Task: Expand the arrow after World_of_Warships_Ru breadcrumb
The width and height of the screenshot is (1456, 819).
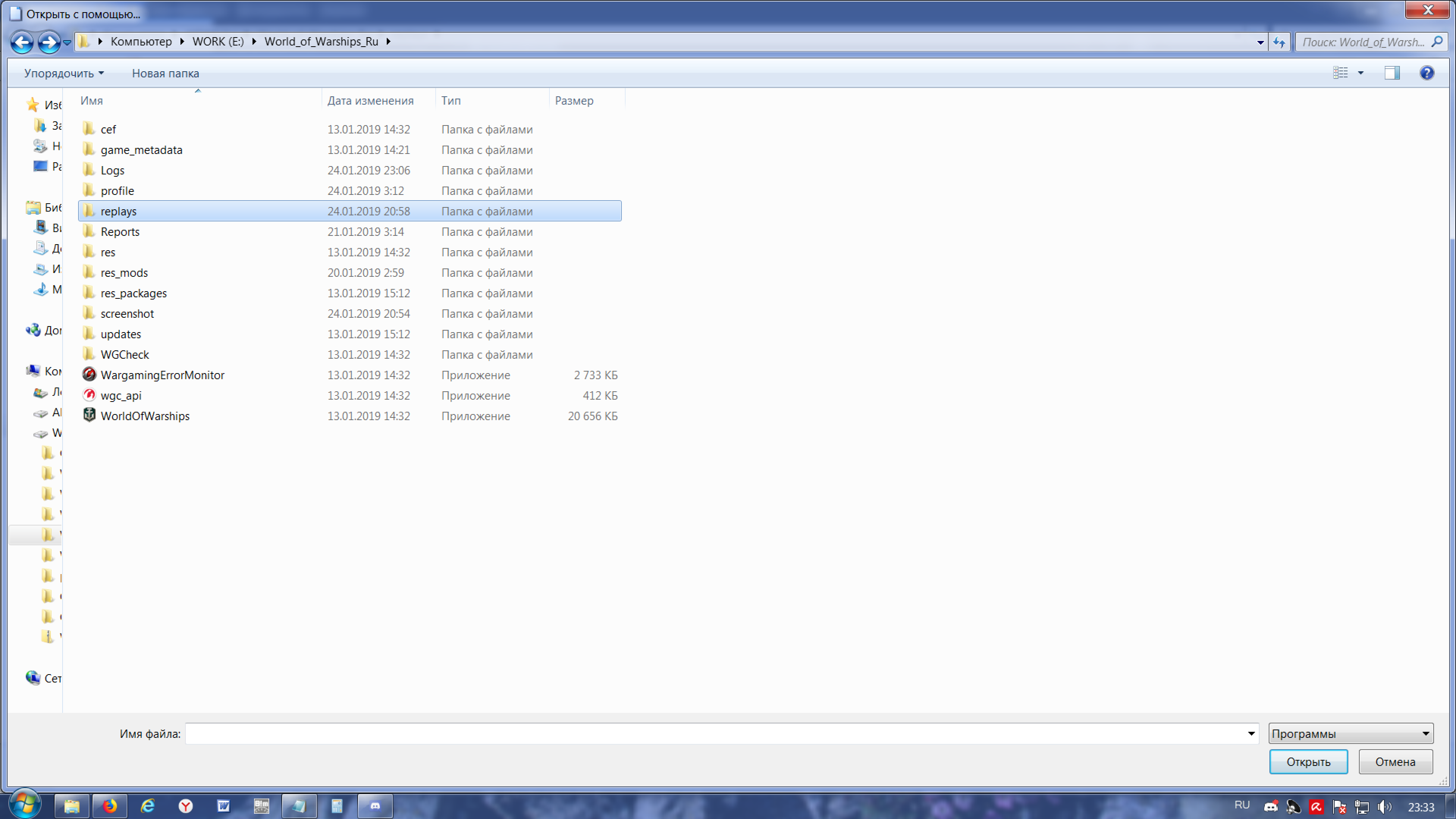Action: (388, 41)
